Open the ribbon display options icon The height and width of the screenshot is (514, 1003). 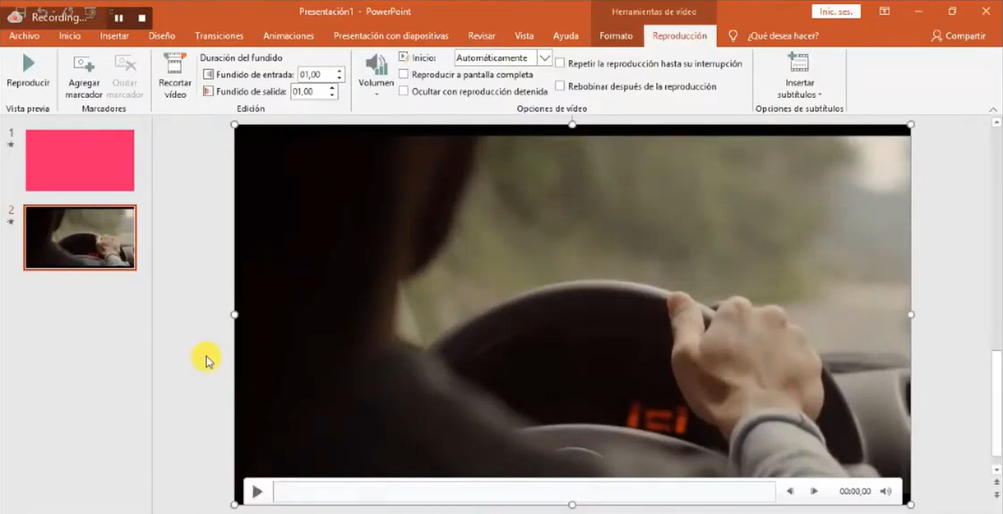(x=885, y=11)
